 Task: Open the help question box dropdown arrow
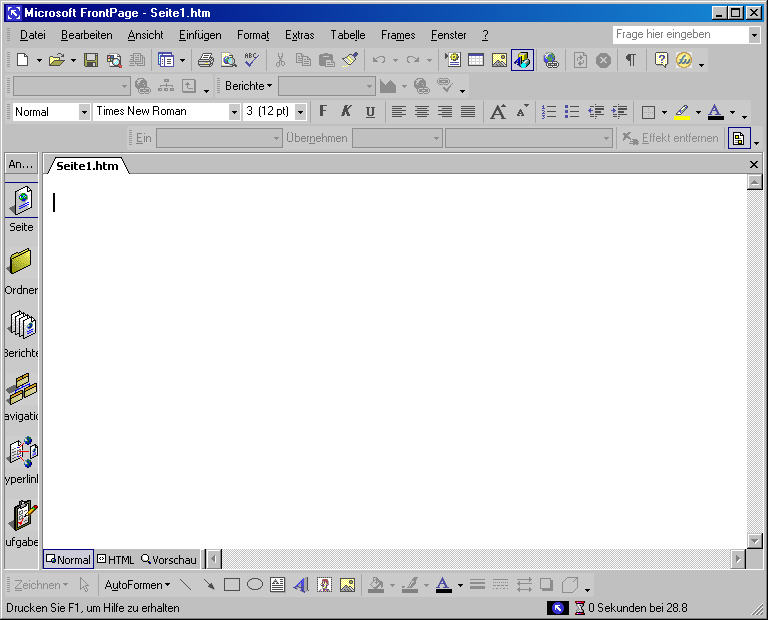[x=754, y=35]
